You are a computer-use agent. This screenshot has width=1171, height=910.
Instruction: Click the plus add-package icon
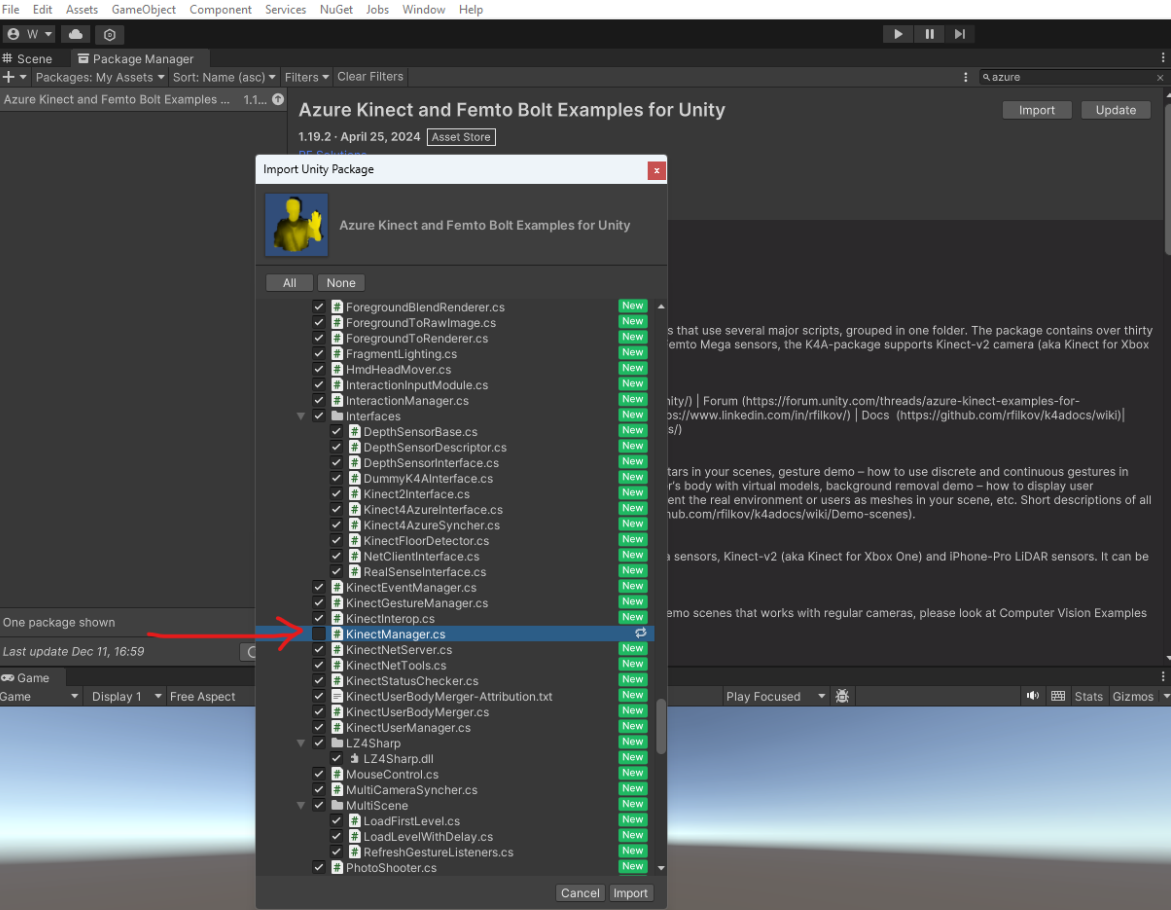[14, 77]
